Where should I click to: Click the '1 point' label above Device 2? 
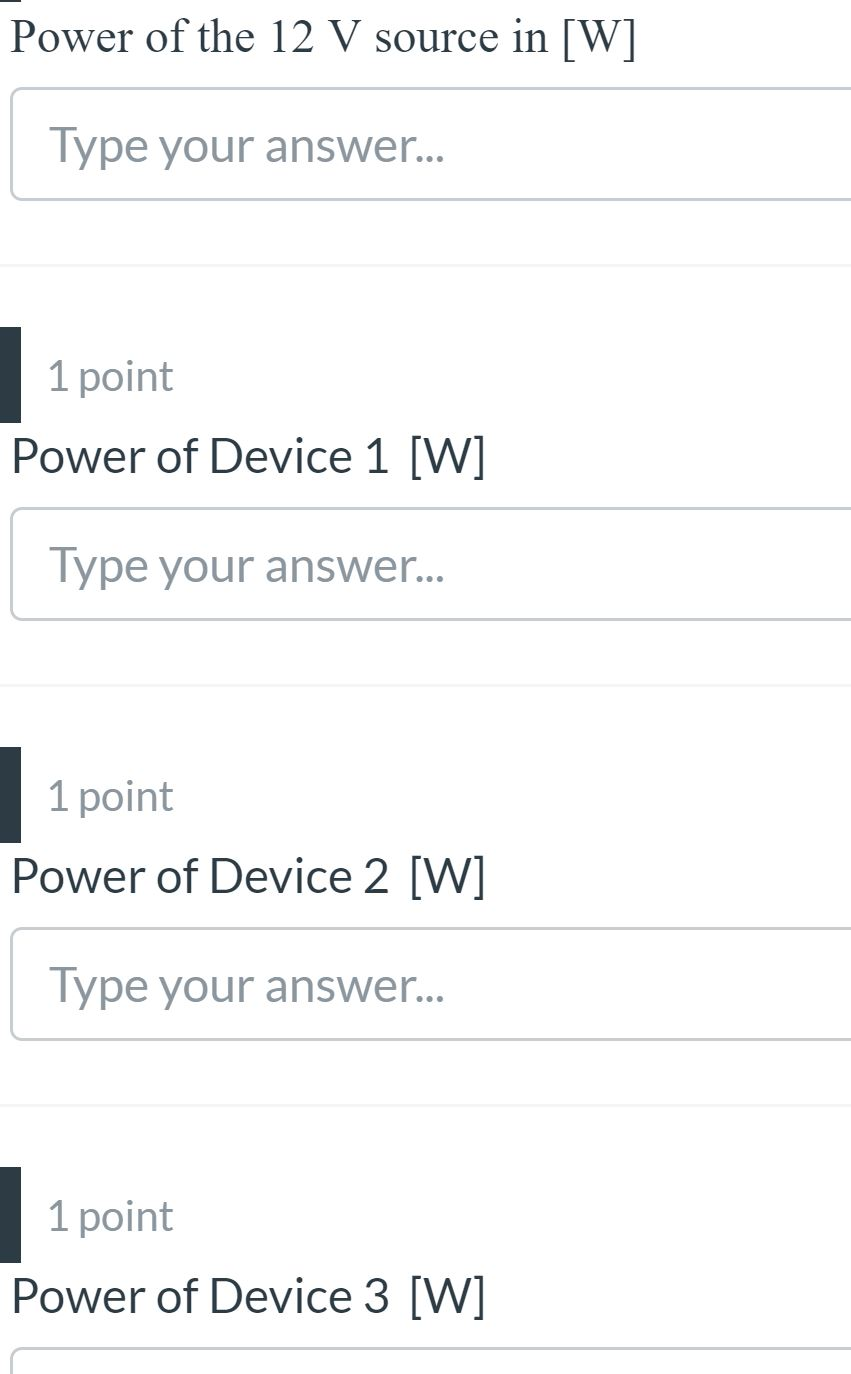pyautogui.click(x=109, y=796)
